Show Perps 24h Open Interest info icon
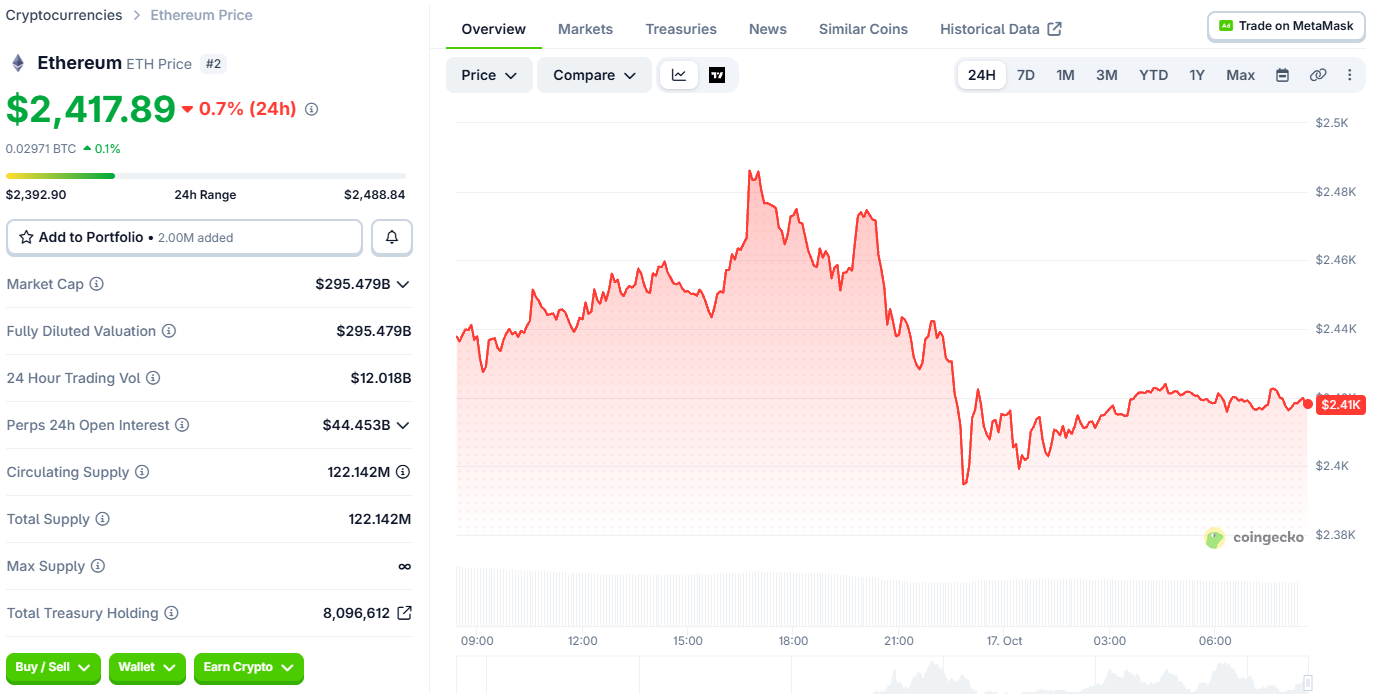1375x694 pixels. coord(182,425)
